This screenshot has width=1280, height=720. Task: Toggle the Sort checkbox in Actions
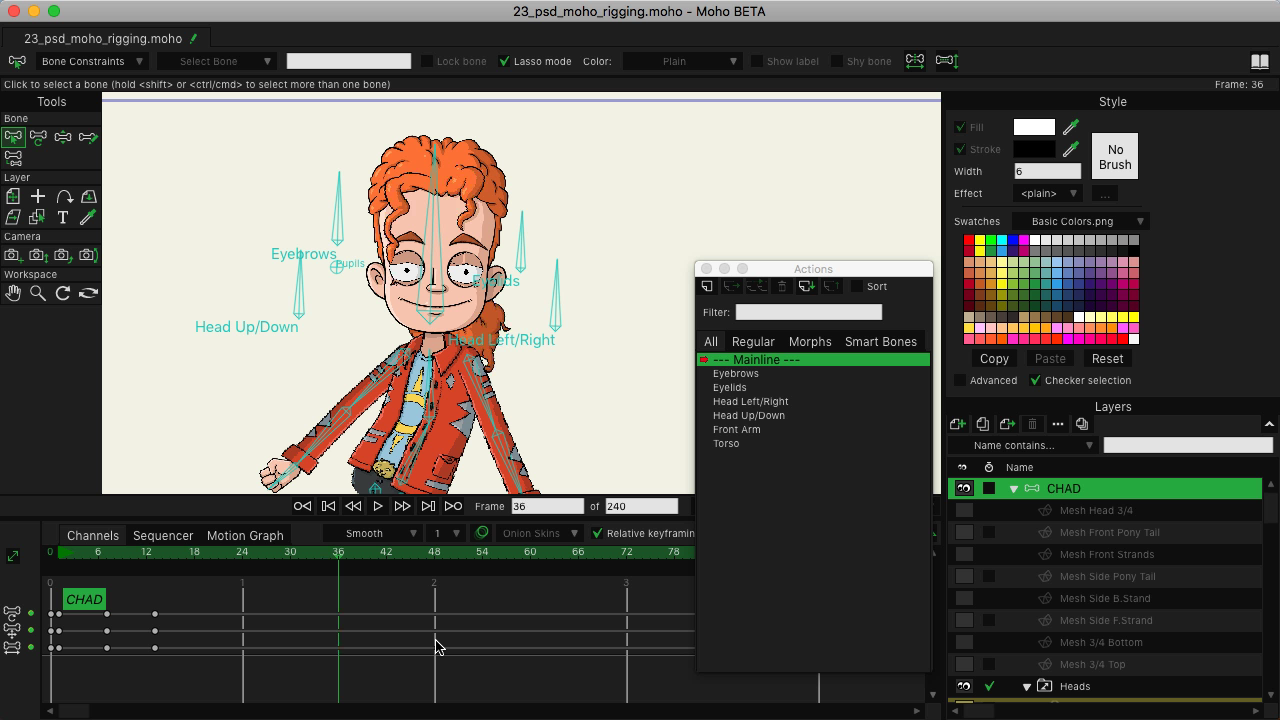click(856, 287)
